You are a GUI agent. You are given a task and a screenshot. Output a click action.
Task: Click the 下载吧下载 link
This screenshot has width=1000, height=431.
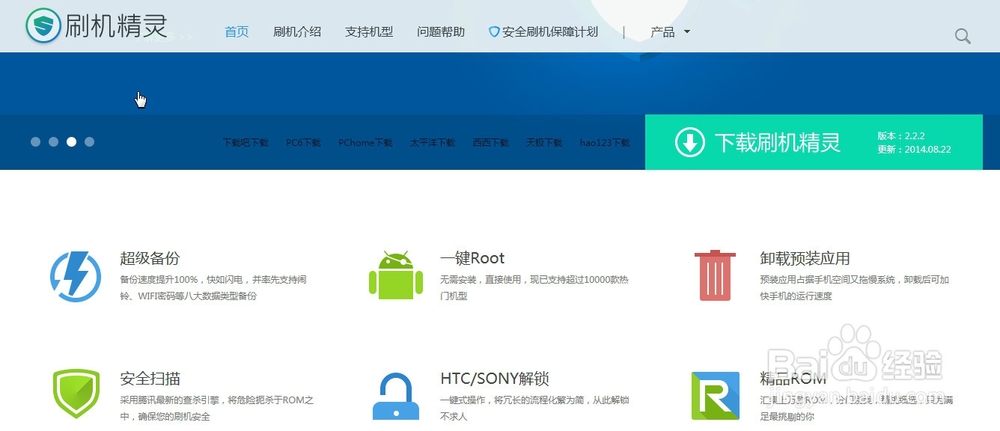(x=246, y=143)
